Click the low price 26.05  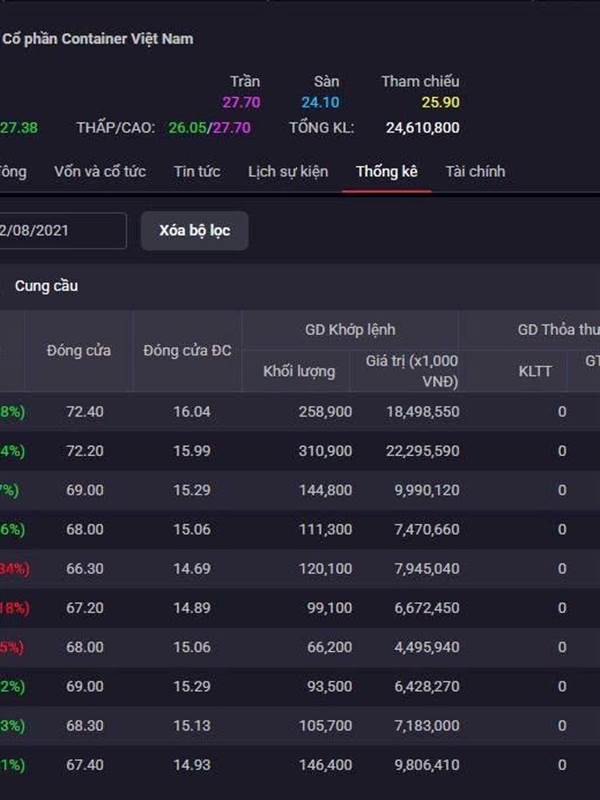point(187,128)
